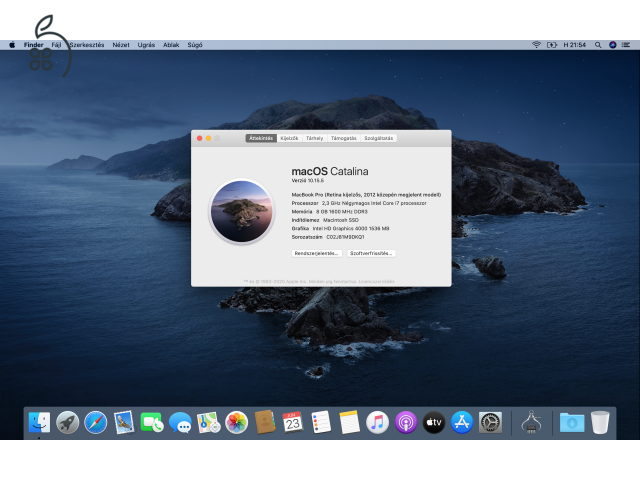Open Messages from the Dock

(x=180, y=422)
